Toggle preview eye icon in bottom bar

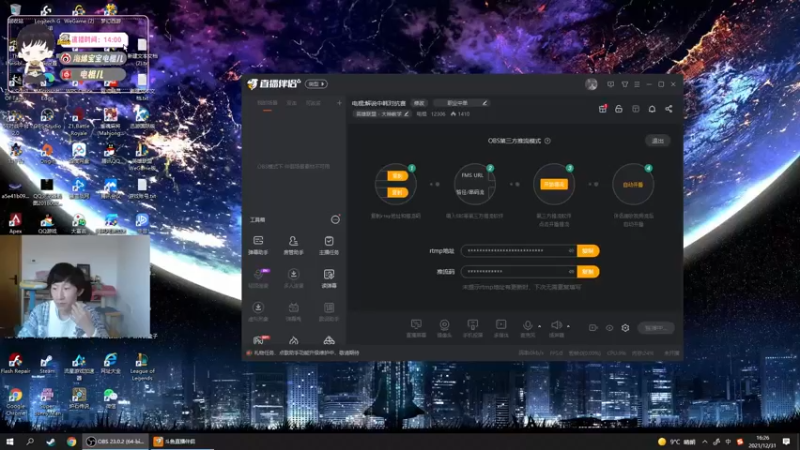609,328
